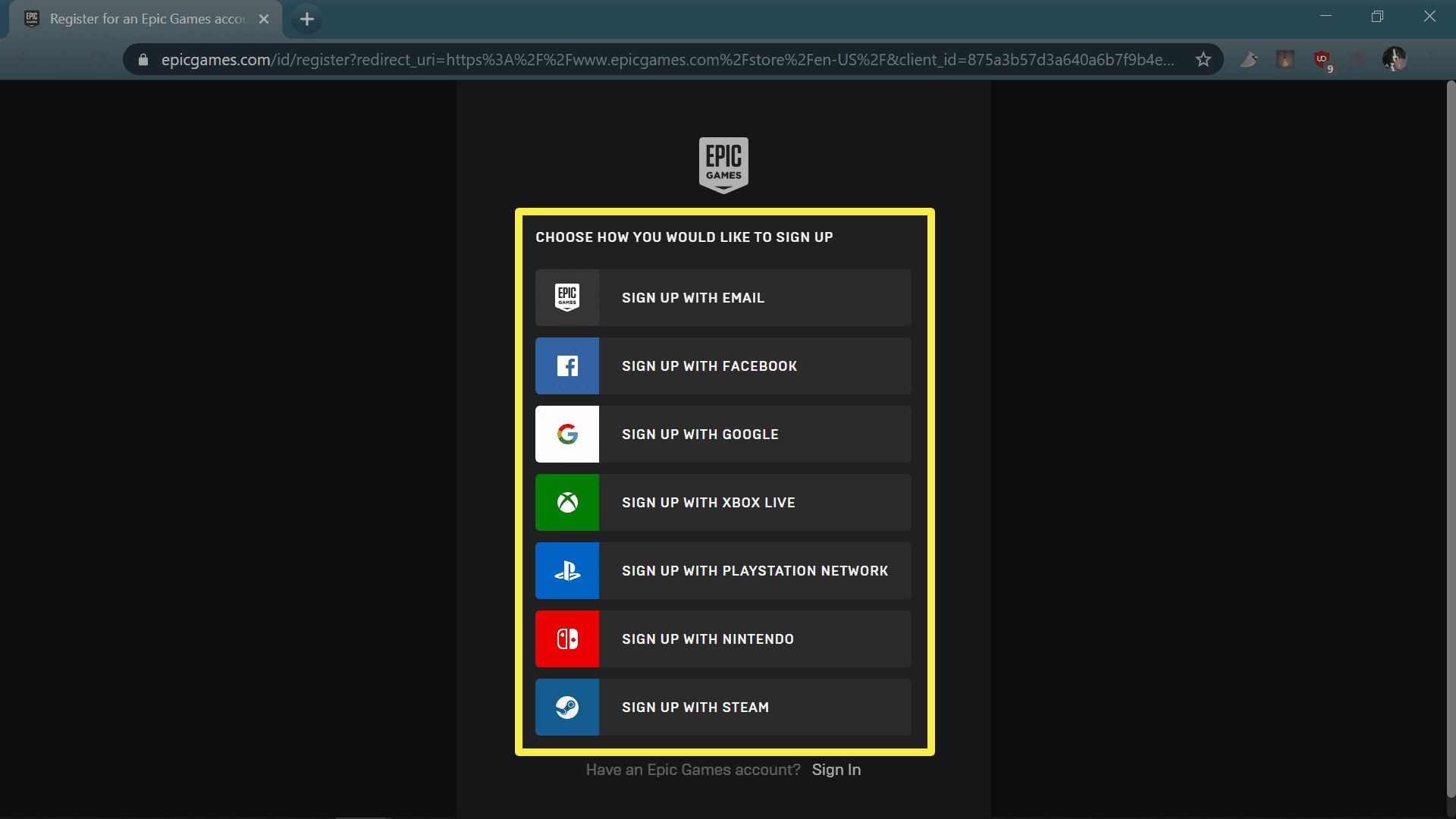Close the Register for an Epic Games tab

point(264,19)
